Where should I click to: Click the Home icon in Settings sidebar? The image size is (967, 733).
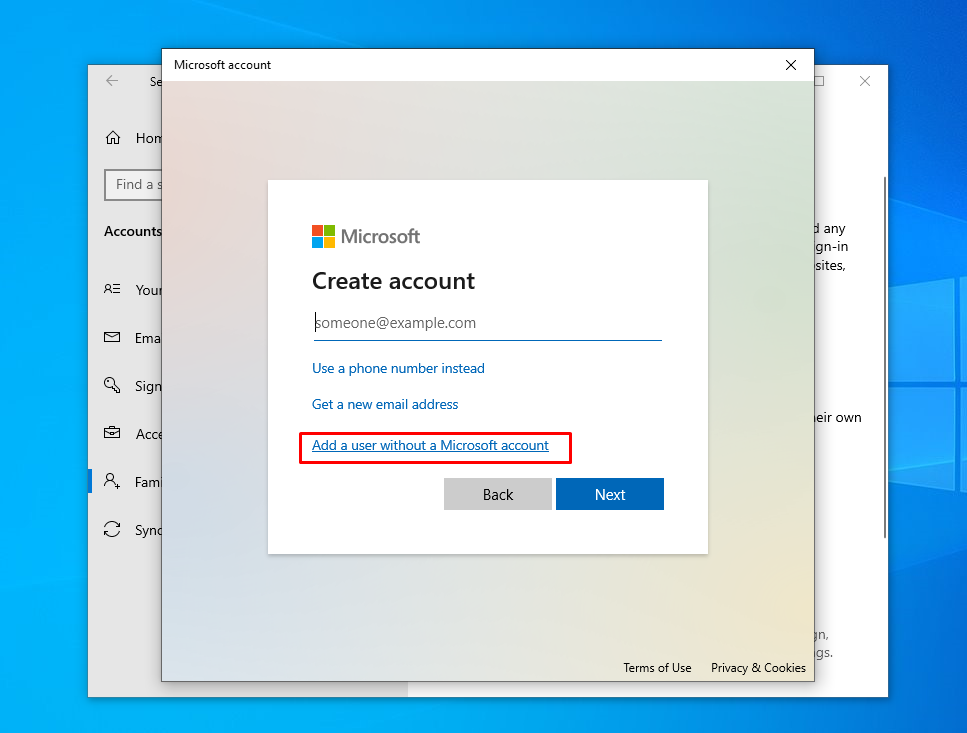click(113, 137)
